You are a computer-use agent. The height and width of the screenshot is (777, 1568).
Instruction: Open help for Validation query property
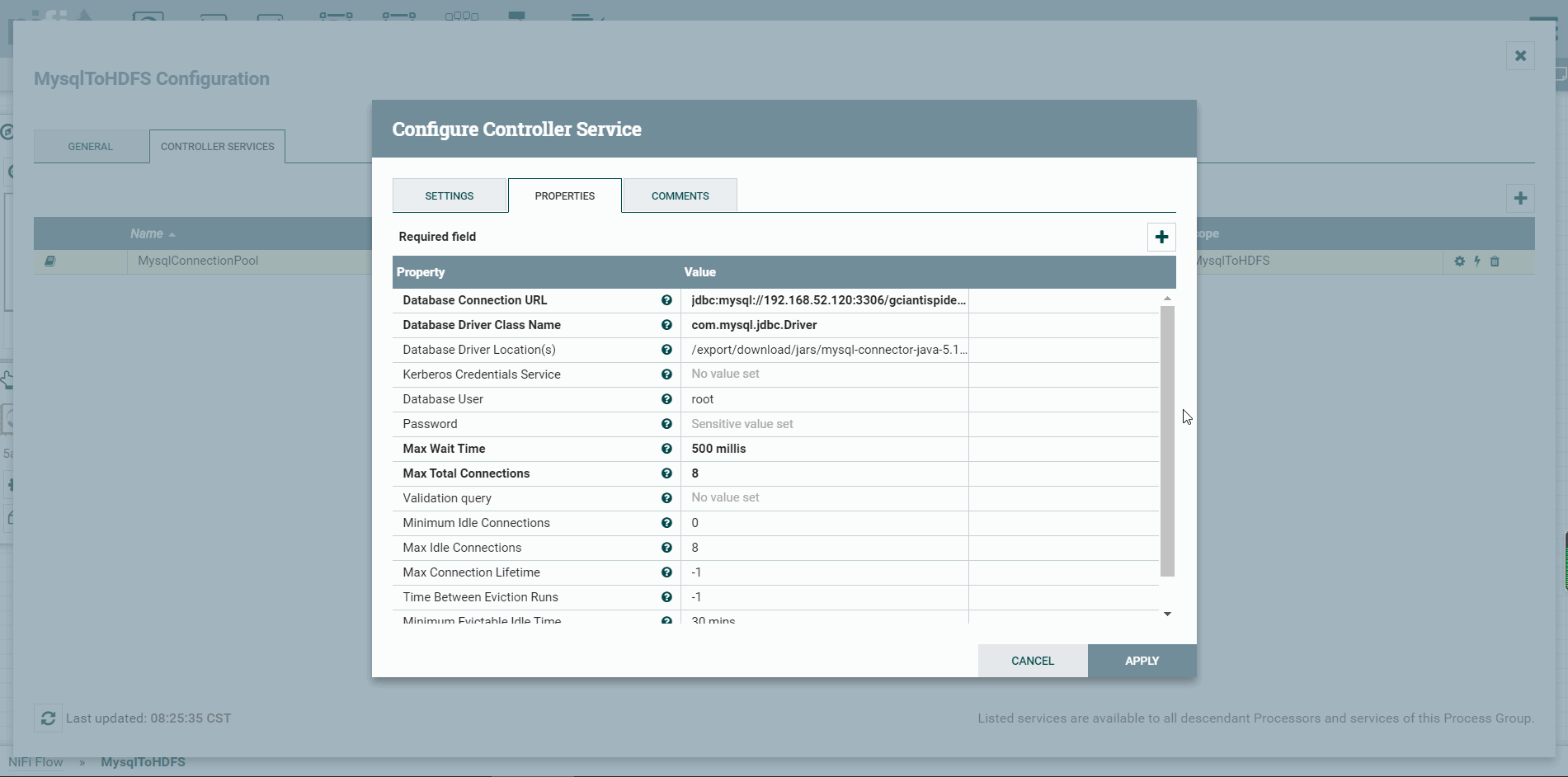point(666,498)
